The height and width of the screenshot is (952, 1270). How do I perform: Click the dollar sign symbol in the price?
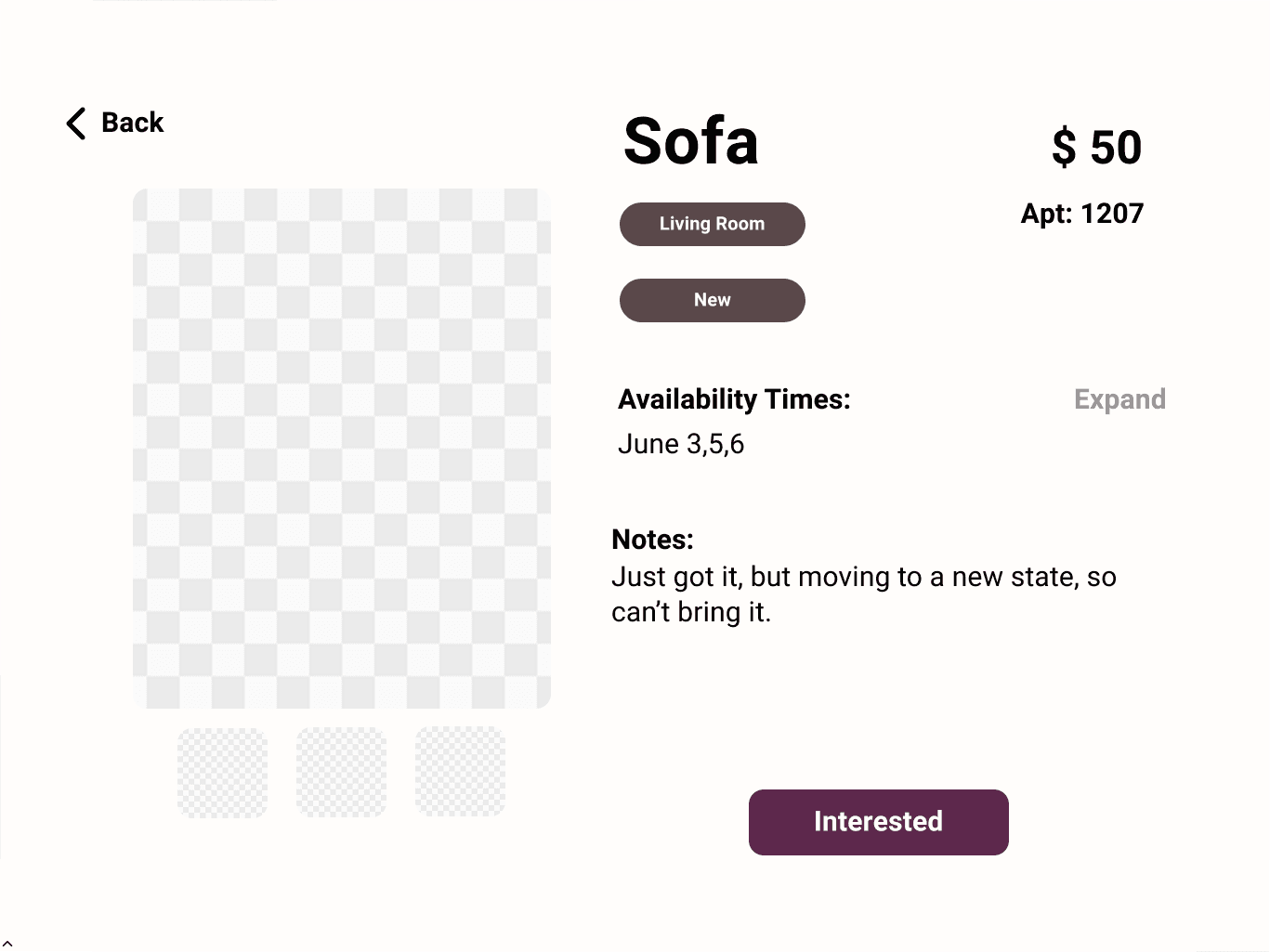coord(1064,147)
